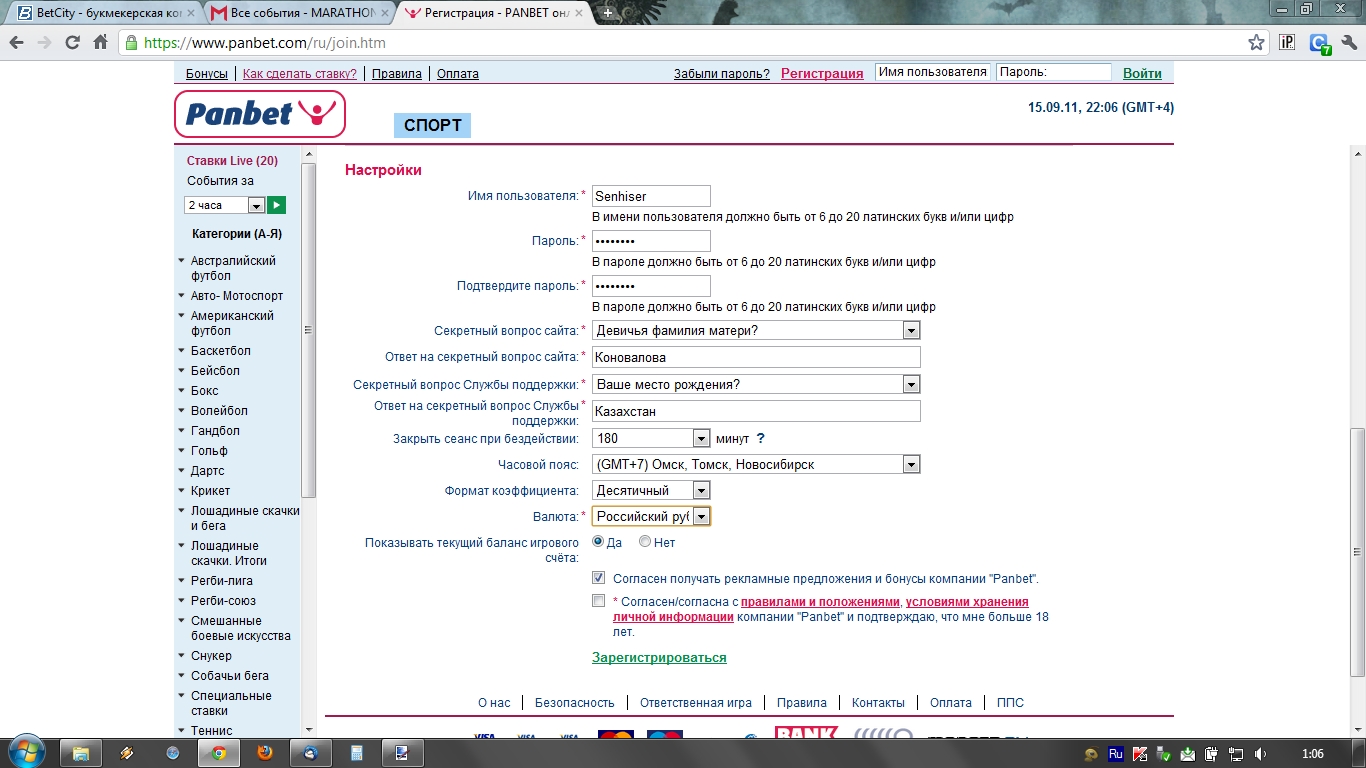Open the Windows Start menu

[x=26, y=752]
